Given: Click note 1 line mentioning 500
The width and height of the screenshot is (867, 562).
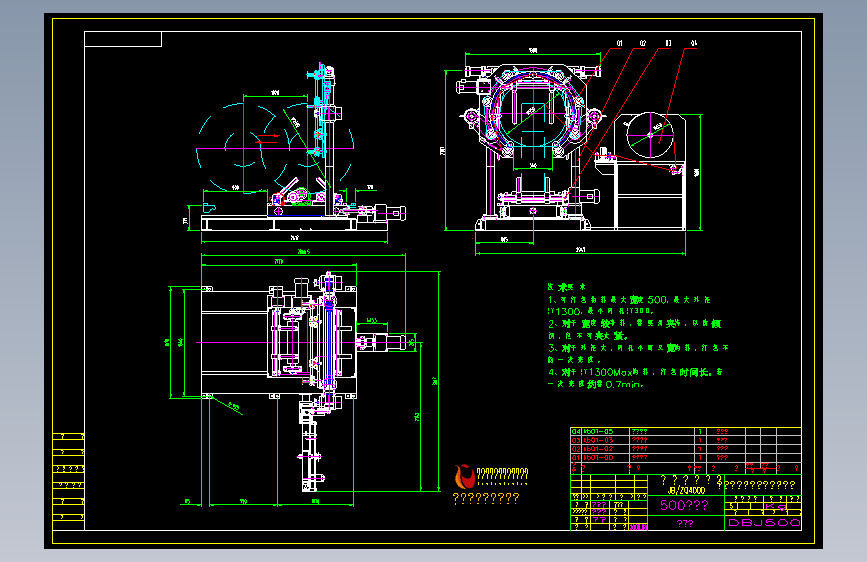Looking at the screenshot, I should [629, 300].
